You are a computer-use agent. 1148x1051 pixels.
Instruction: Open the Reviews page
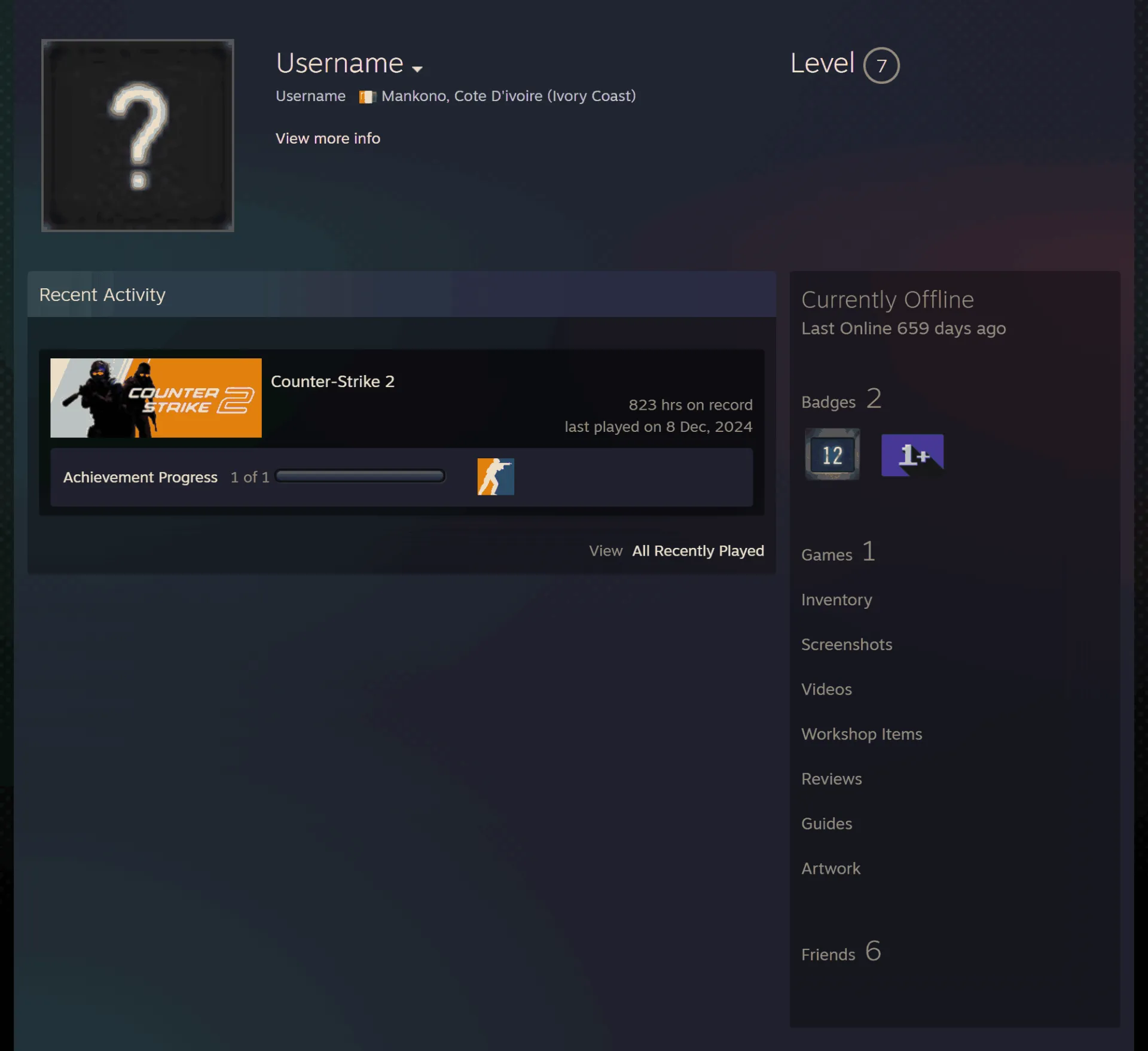coord(832,779)
